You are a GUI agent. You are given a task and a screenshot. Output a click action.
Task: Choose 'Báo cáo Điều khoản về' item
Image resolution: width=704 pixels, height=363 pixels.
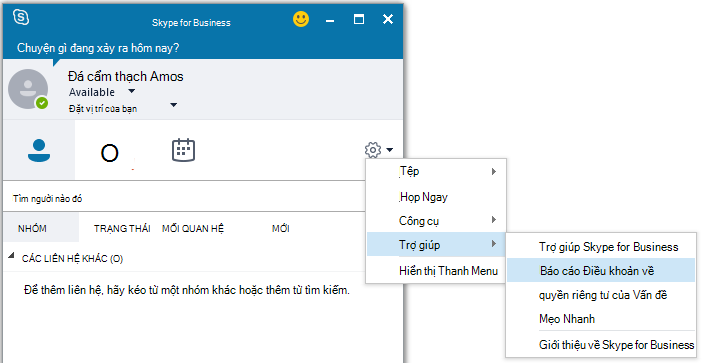click(601, 270)
